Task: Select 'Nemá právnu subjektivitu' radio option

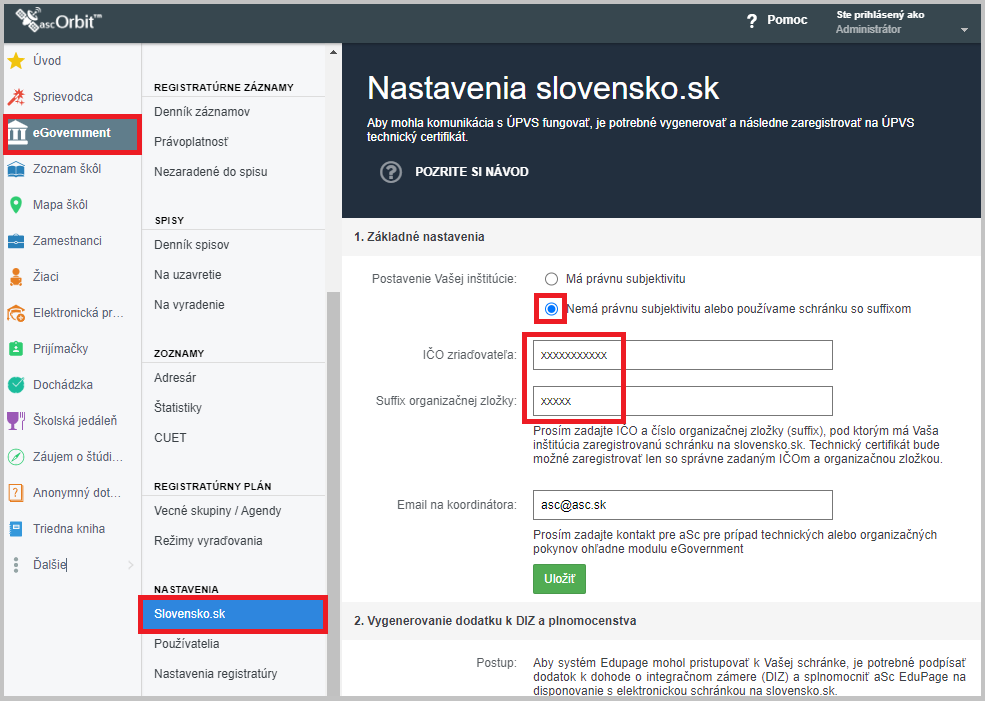Action: tap(551, 309)
